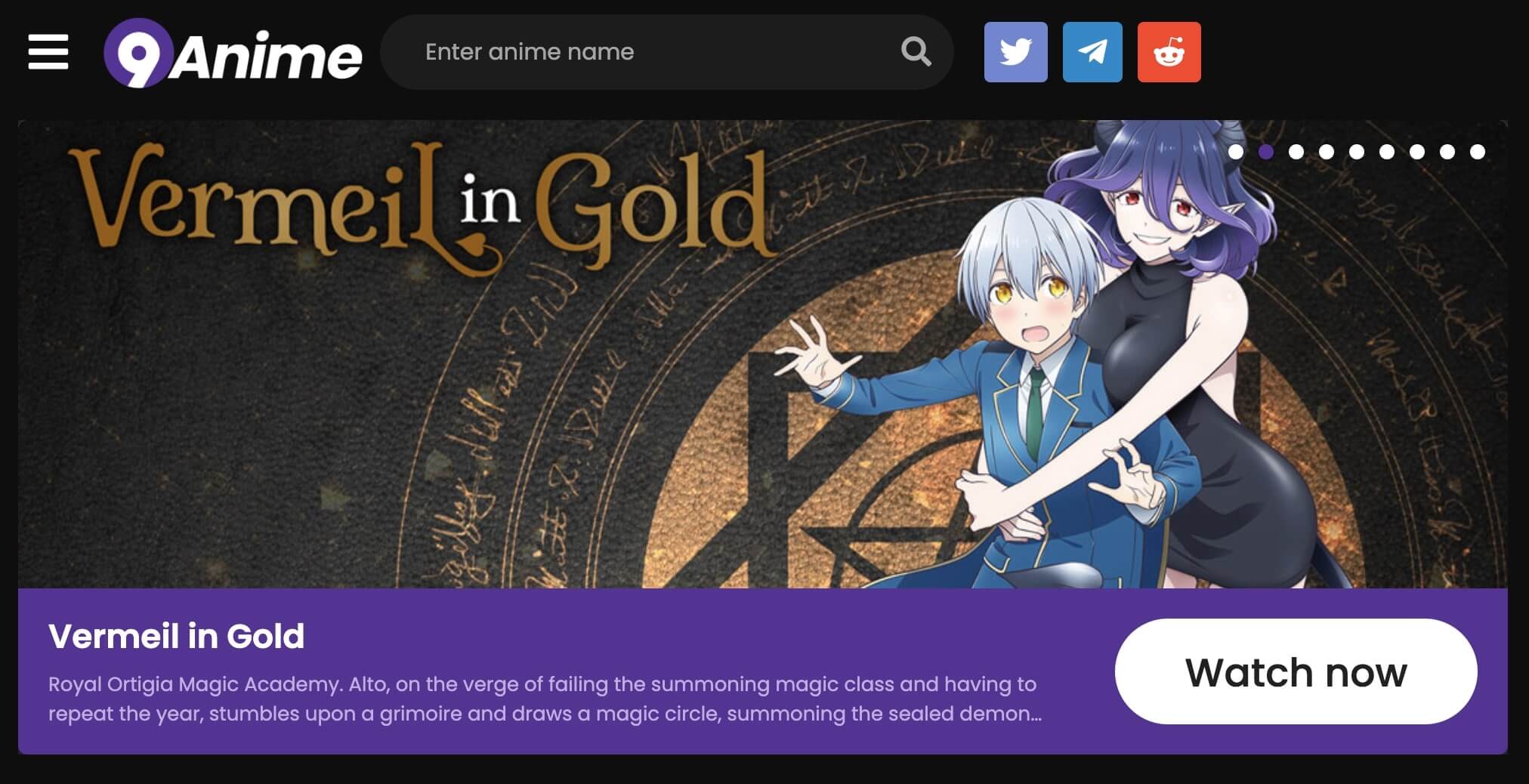Select the first carousel slide dot

pyautogui.click(x=1236, y=152)
